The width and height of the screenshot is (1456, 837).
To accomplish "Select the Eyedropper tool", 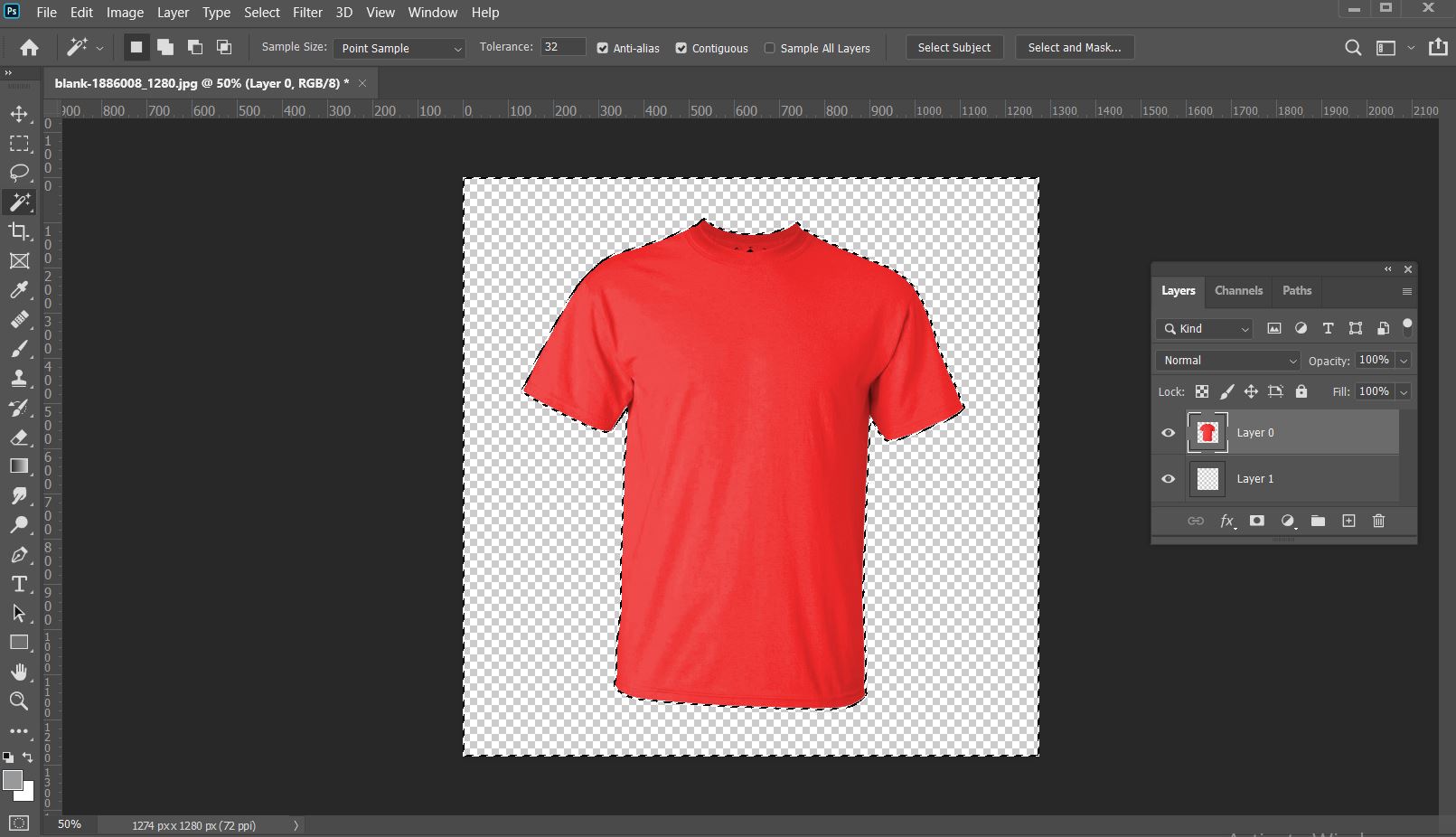I will tap(19, 290).
